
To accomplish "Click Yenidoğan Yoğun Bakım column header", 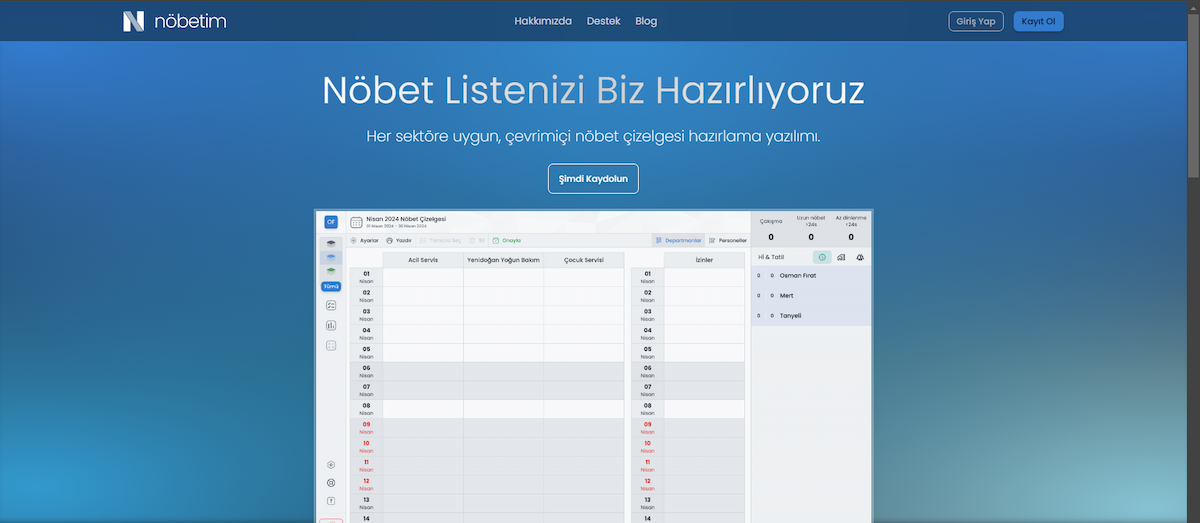I will click(503, 260).
